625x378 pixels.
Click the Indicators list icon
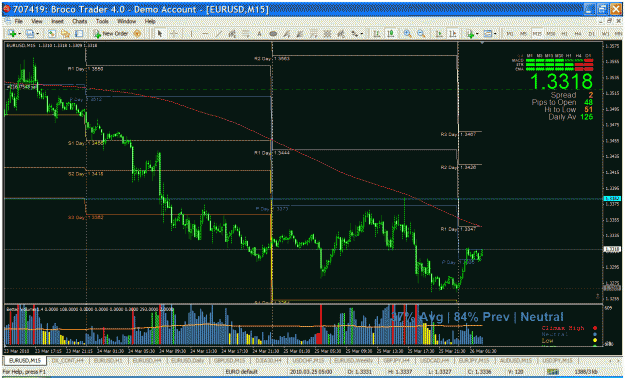[470, 34]
